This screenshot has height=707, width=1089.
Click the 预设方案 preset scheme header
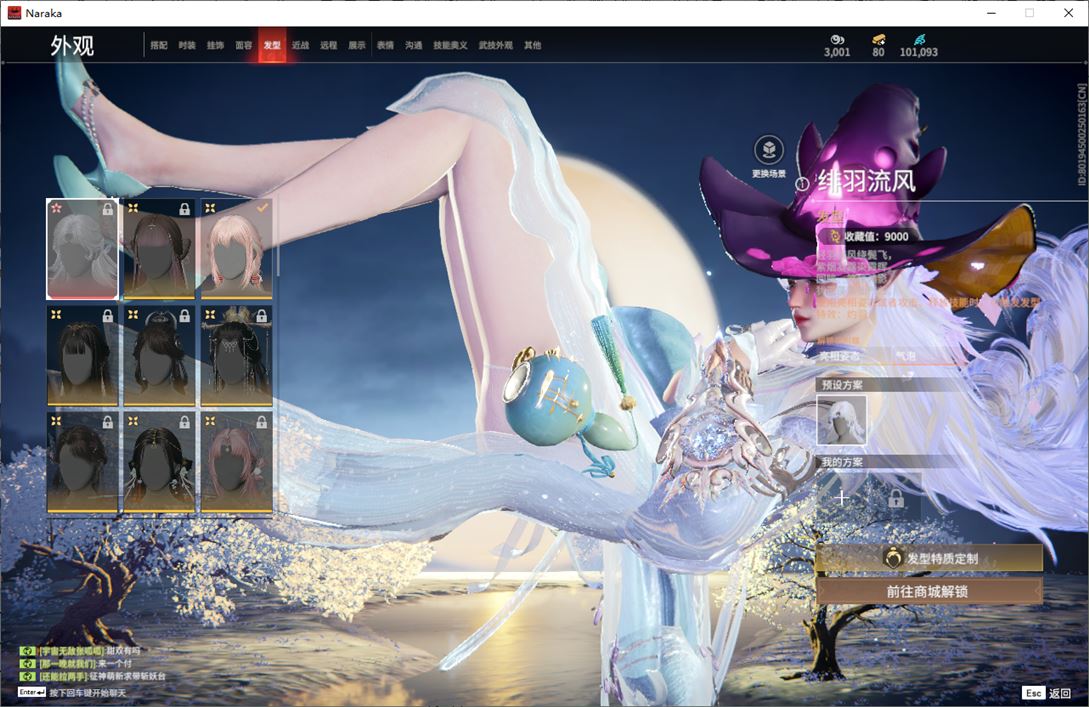coord(842,385)
